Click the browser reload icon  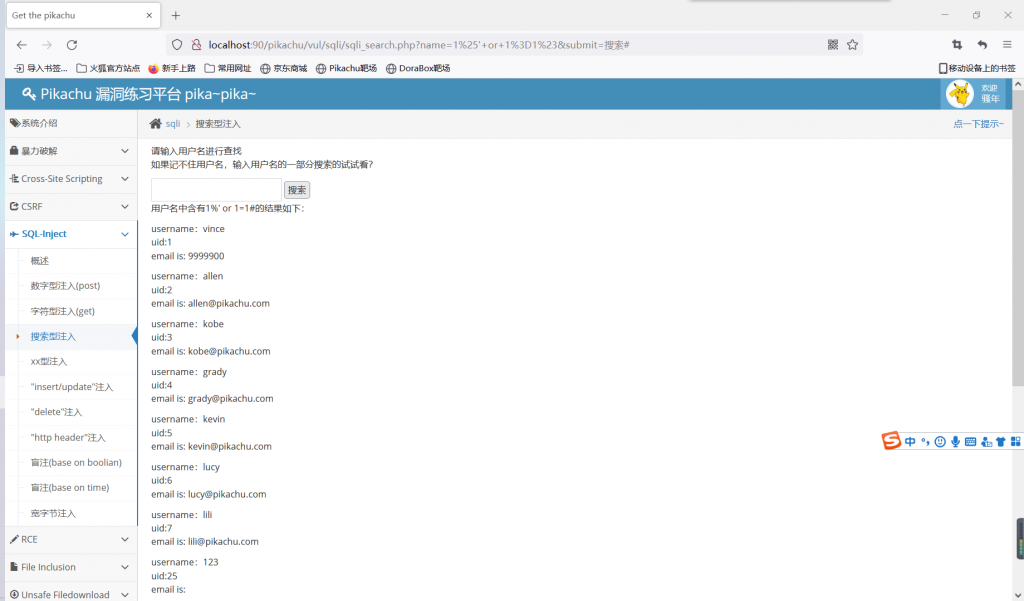coord(72,45)
